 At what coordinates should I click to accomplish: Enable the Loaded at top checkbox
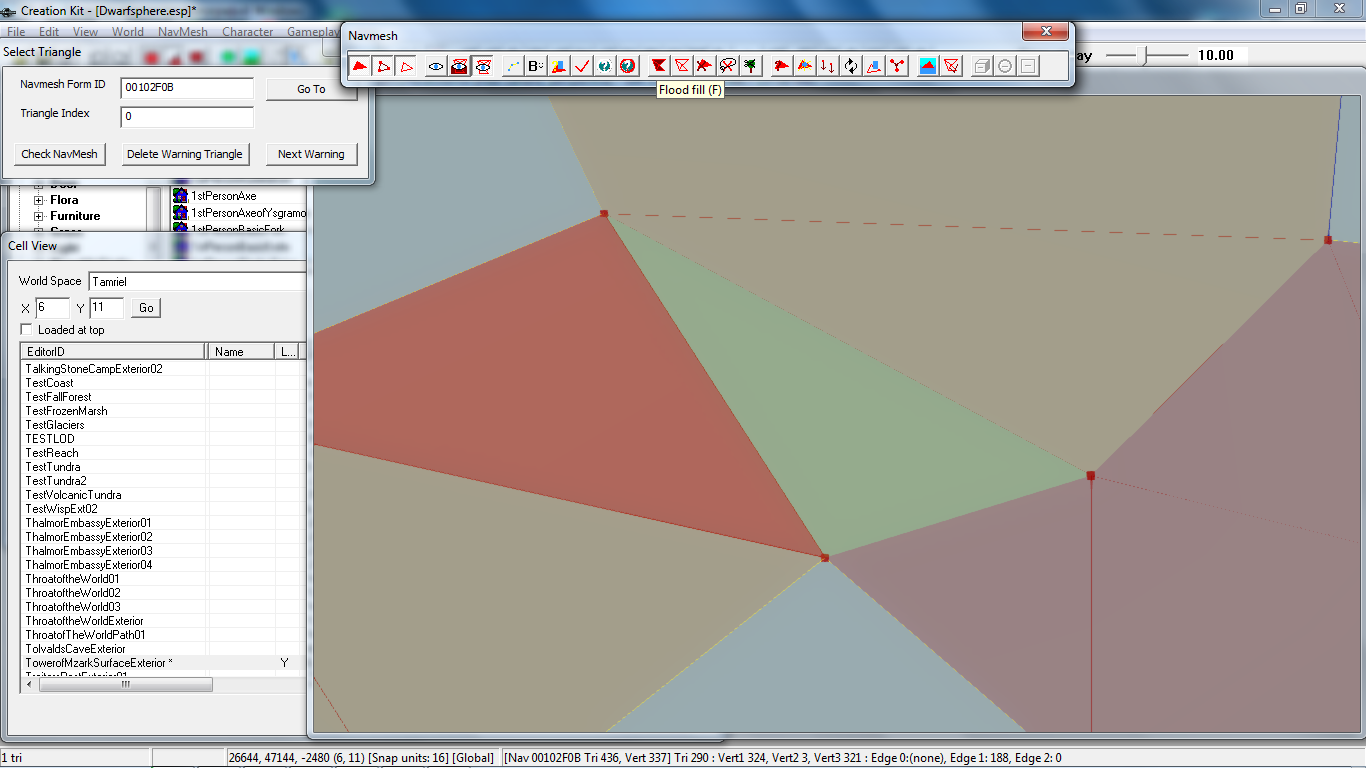[26, 330]
